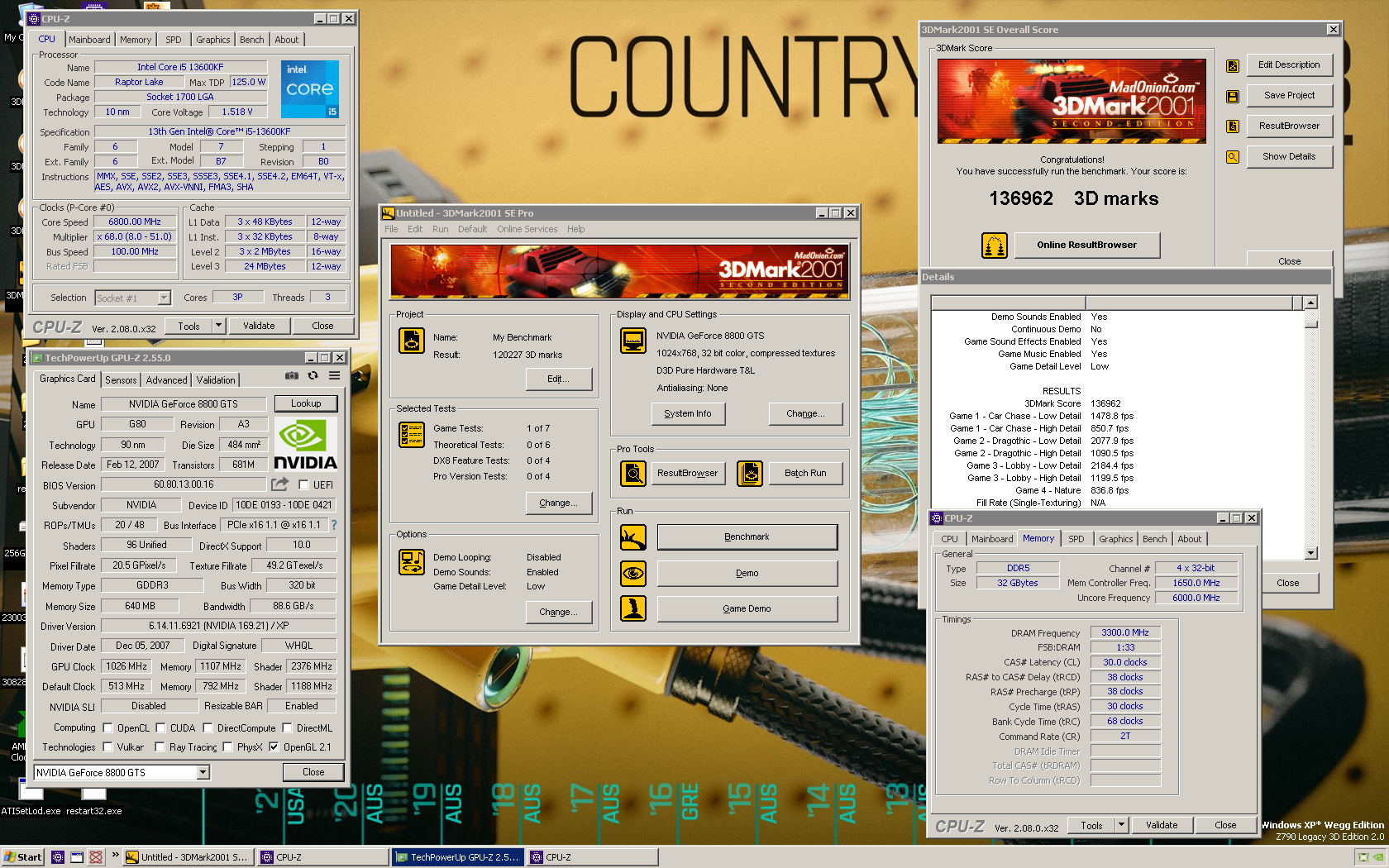
Task: Click the Details list scroll-up arrow
Action: (1310, 303)
